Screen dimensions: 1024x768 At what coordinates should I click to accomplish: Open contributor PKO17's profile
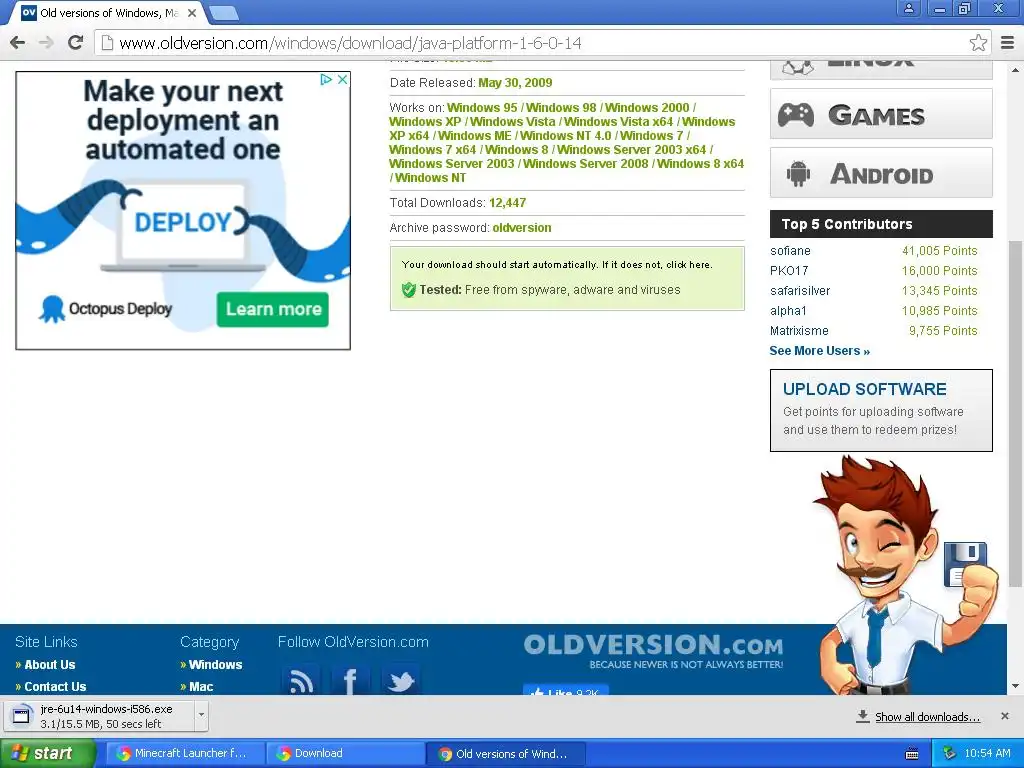789,270
